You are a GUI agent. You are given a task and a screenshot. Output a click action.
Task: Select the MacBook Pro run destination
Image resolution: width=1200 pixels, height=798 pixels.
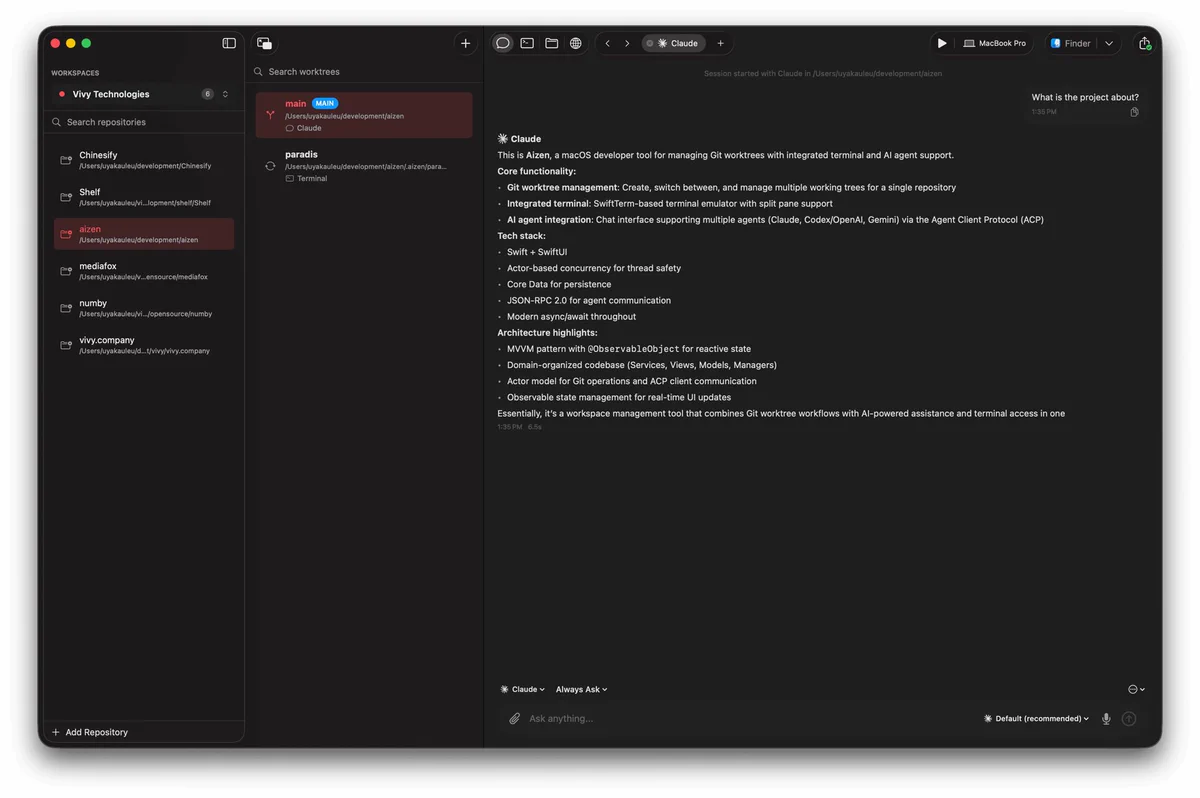[x=995, y=43]
